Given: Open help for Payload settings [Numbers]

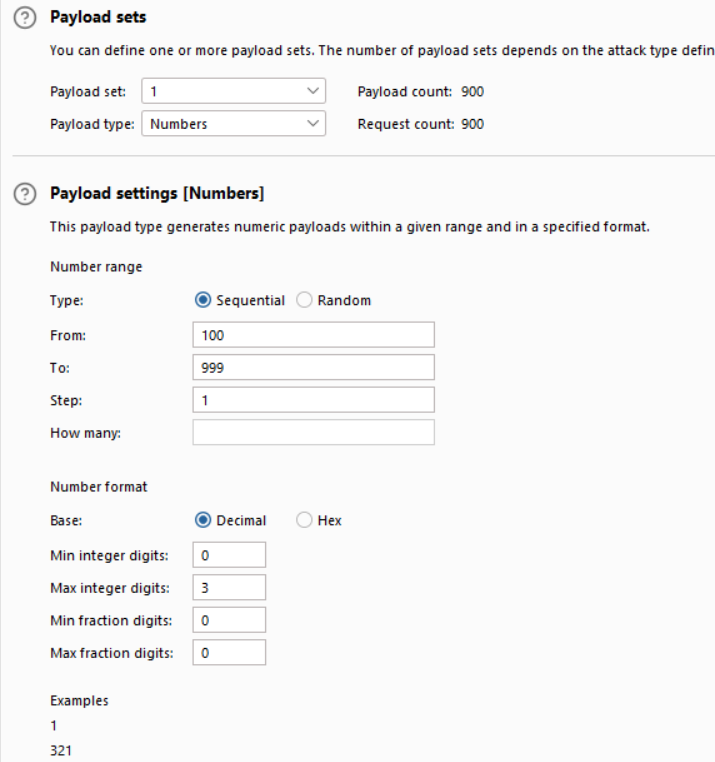Looking at the screenshot, I should (23, 193).
